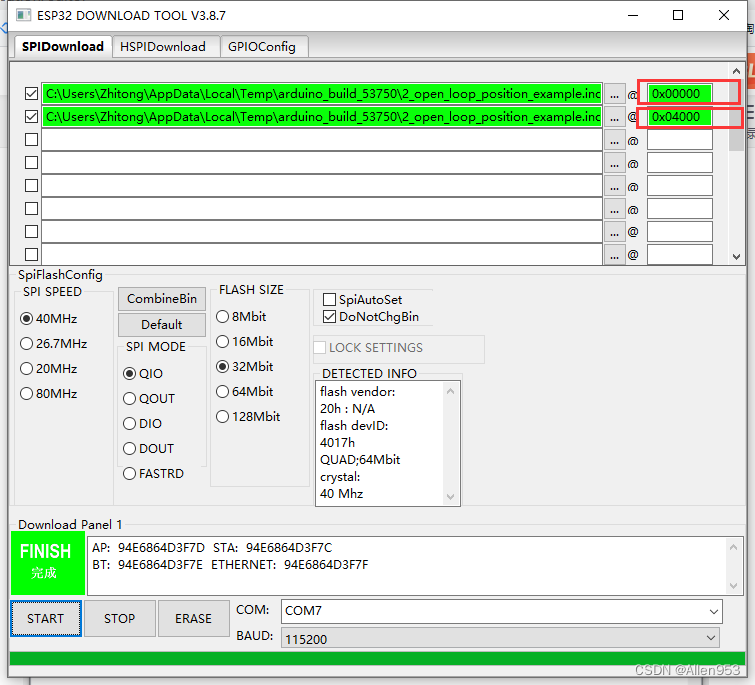Set flash size to 32Mbit

245,367
